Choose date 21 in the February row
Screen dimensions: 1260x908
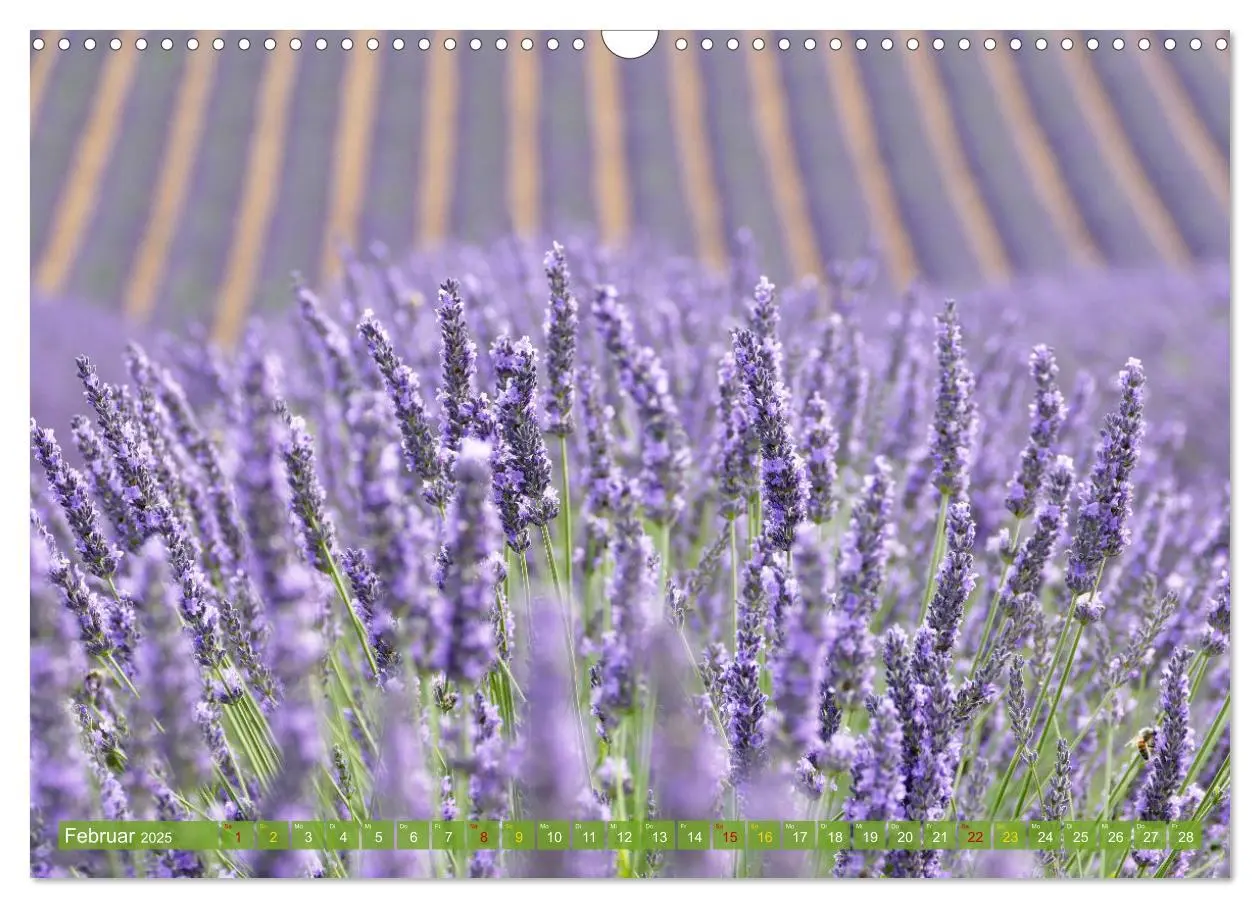coord(938,836)
